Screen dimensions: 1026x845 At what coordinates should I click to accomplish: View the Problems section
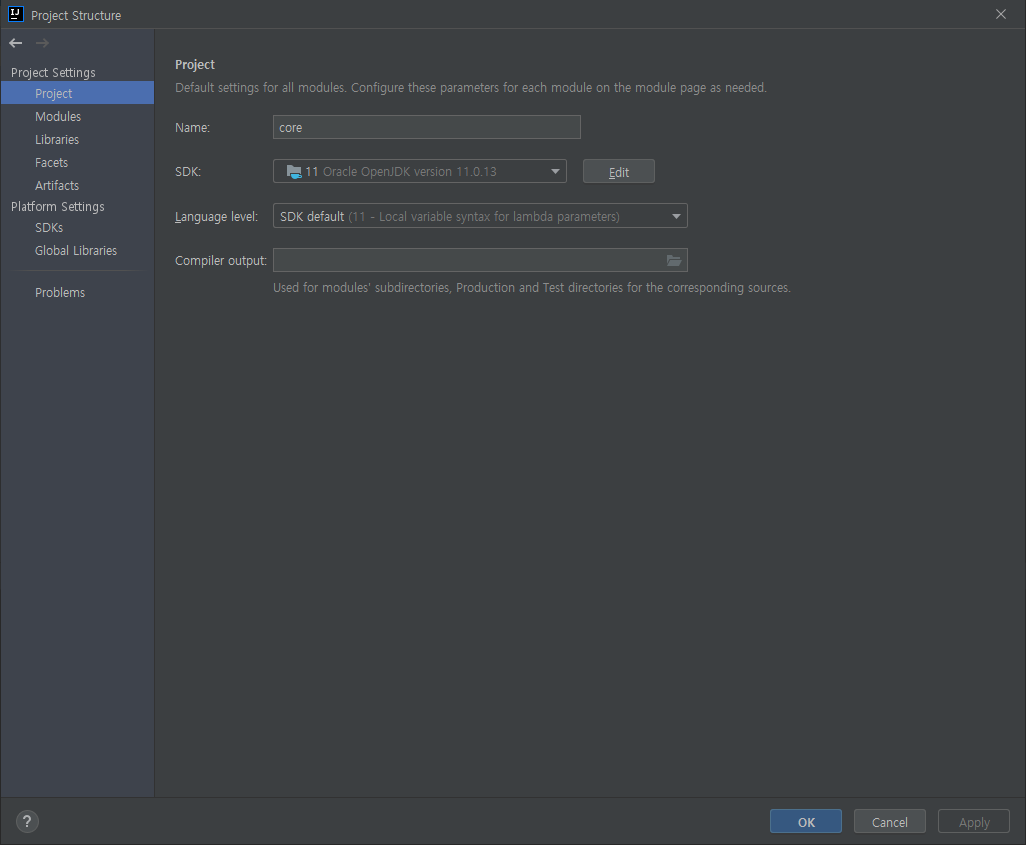[77, 293]
